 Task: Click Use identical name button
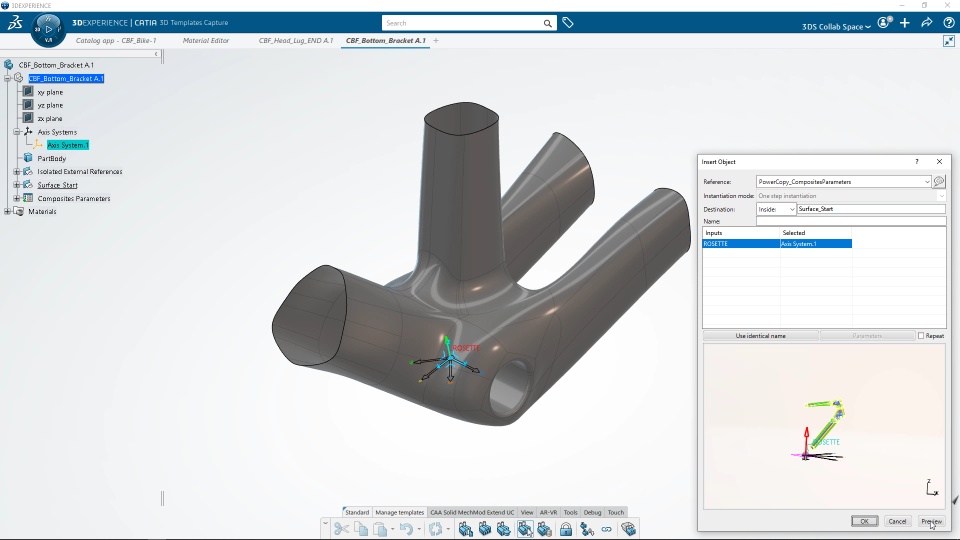click(x=760, y=336)
